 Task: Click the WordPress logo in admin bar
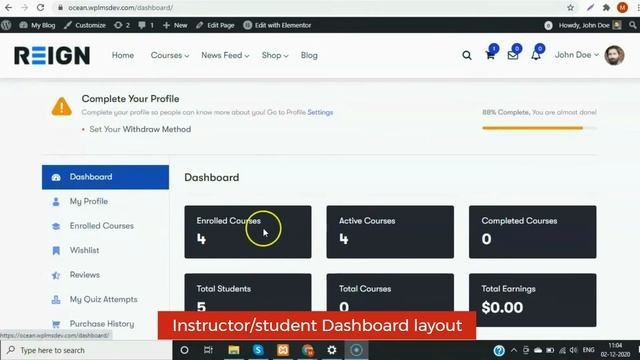pyautogui.click(x=6, y=25)
